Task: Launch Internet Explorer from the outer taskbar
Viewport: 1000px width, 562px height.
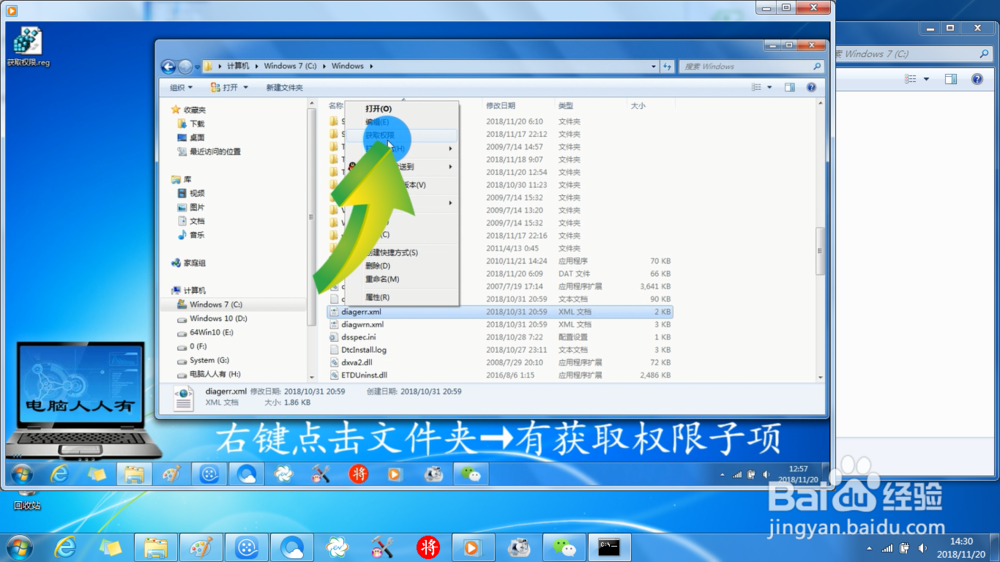Action: click(65, 547)
